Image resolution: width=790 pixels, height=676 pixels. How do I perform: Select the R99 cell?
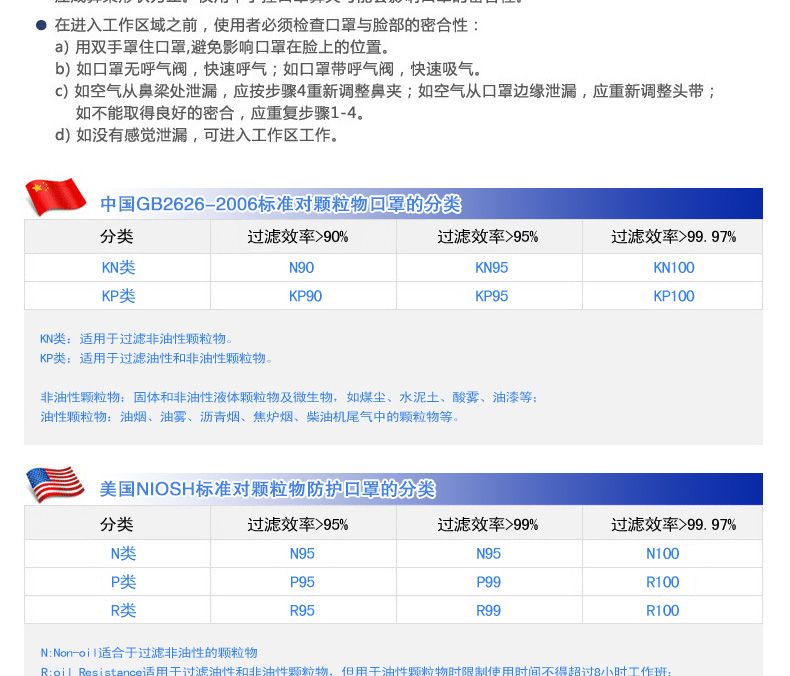pyautogui.click(x=488, y=610)
